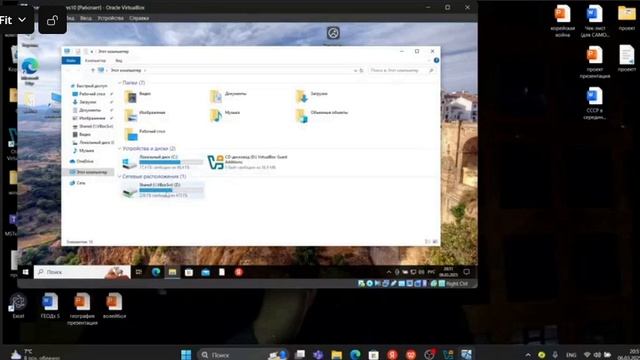Refresh the Explorer address bar location
This screenshot has width=640, height=360.
[361, 70]
